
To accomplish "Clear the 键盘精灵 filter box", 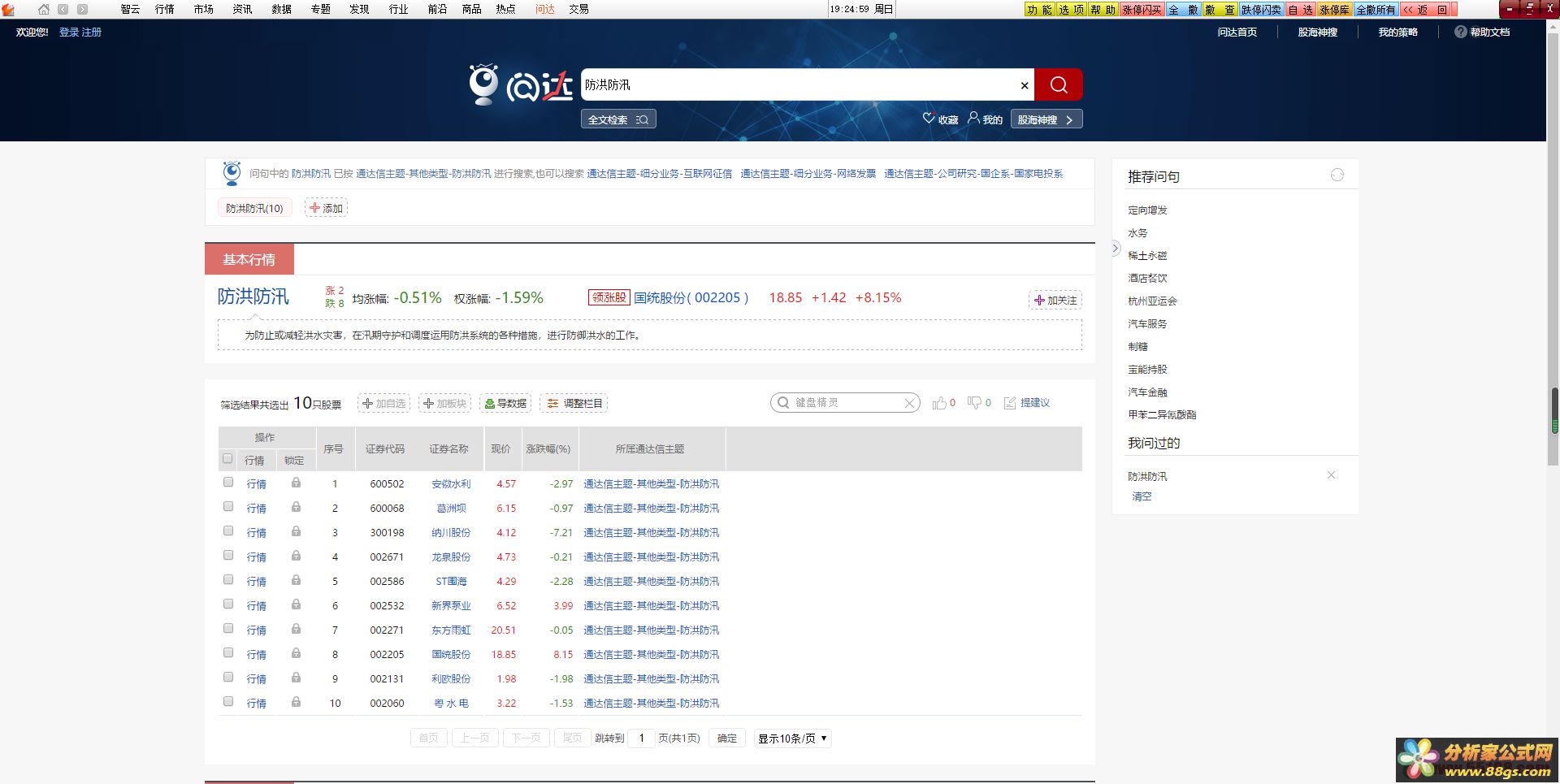I will (910, 403).
